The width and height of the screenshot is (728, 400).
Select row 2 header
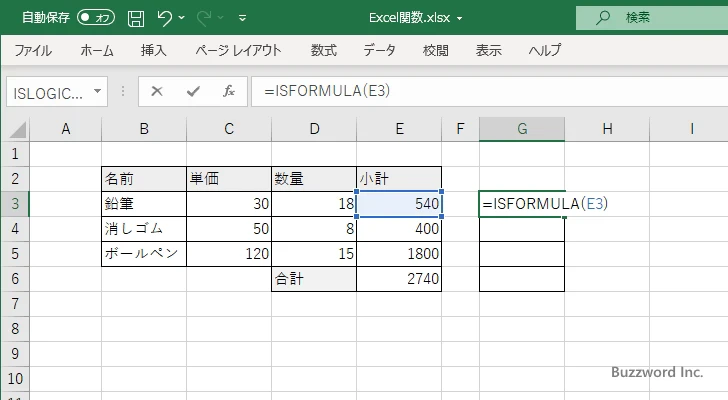(x=15, y=179)
